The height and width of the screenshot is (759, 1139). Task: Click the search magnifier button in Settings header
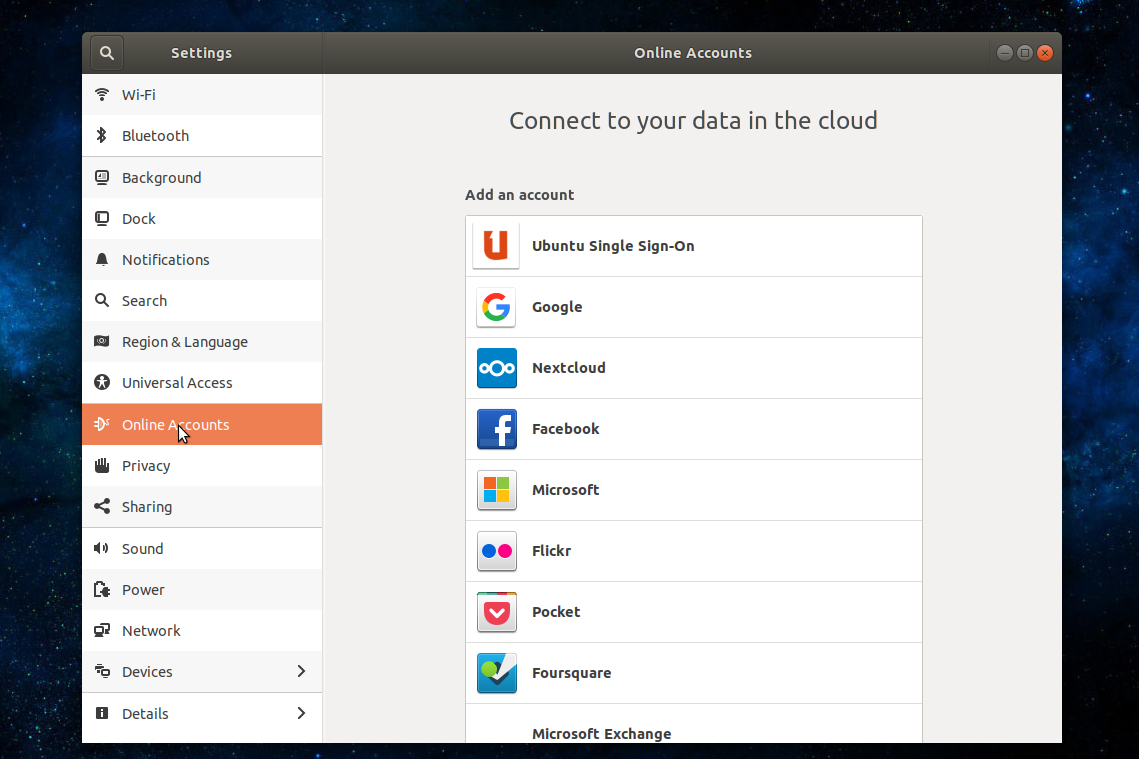(107, 53)
